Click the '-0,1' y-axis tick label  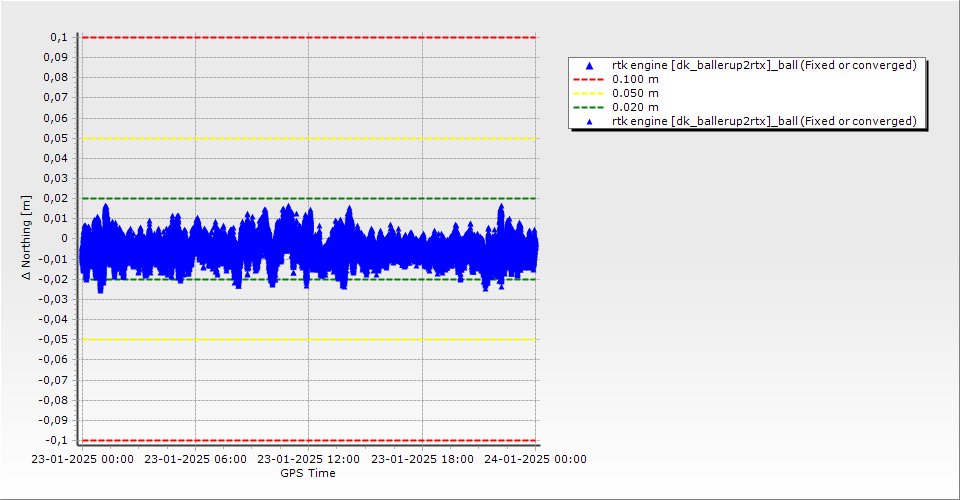[56, 440]
